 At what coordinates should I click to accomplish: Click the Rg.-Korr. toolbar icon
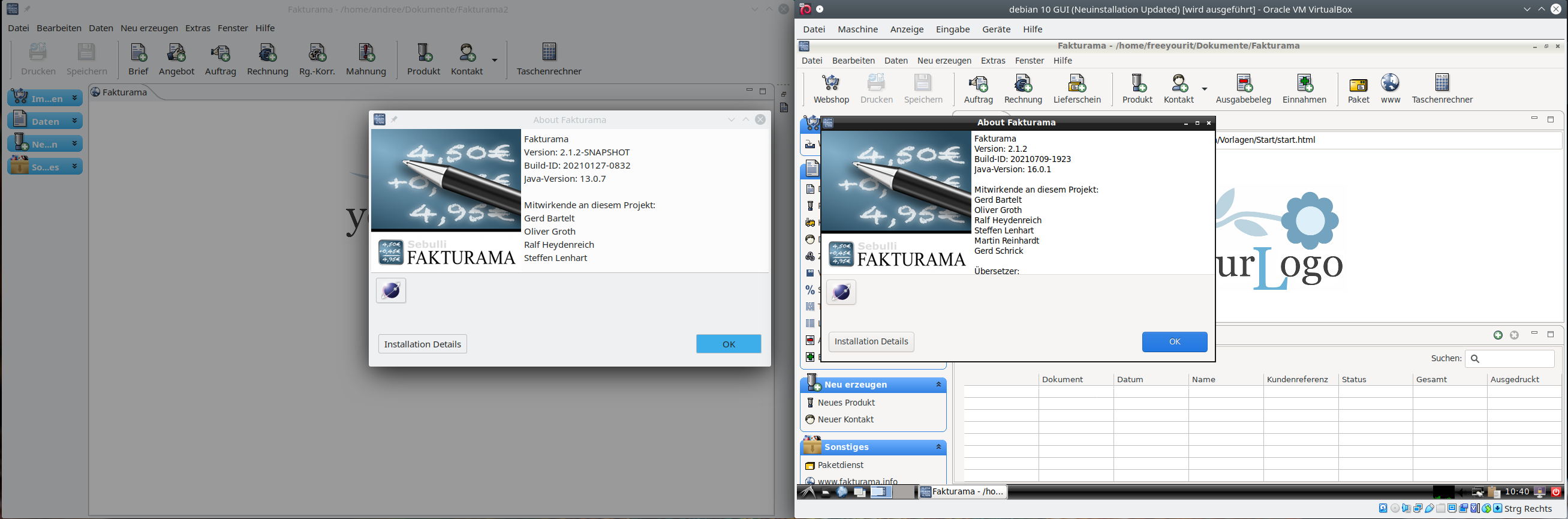317,59
